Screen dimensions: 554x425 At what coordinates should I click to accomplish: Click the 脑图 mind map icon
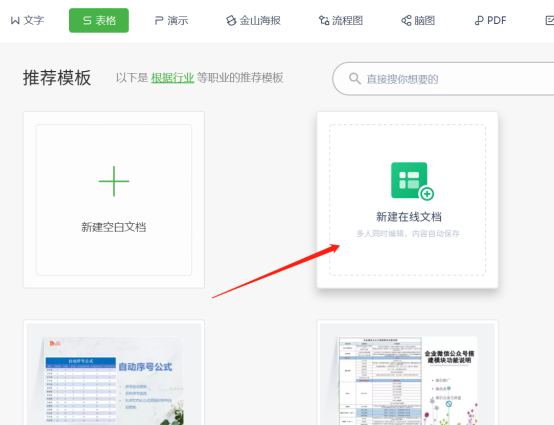[x=406, y=20]
